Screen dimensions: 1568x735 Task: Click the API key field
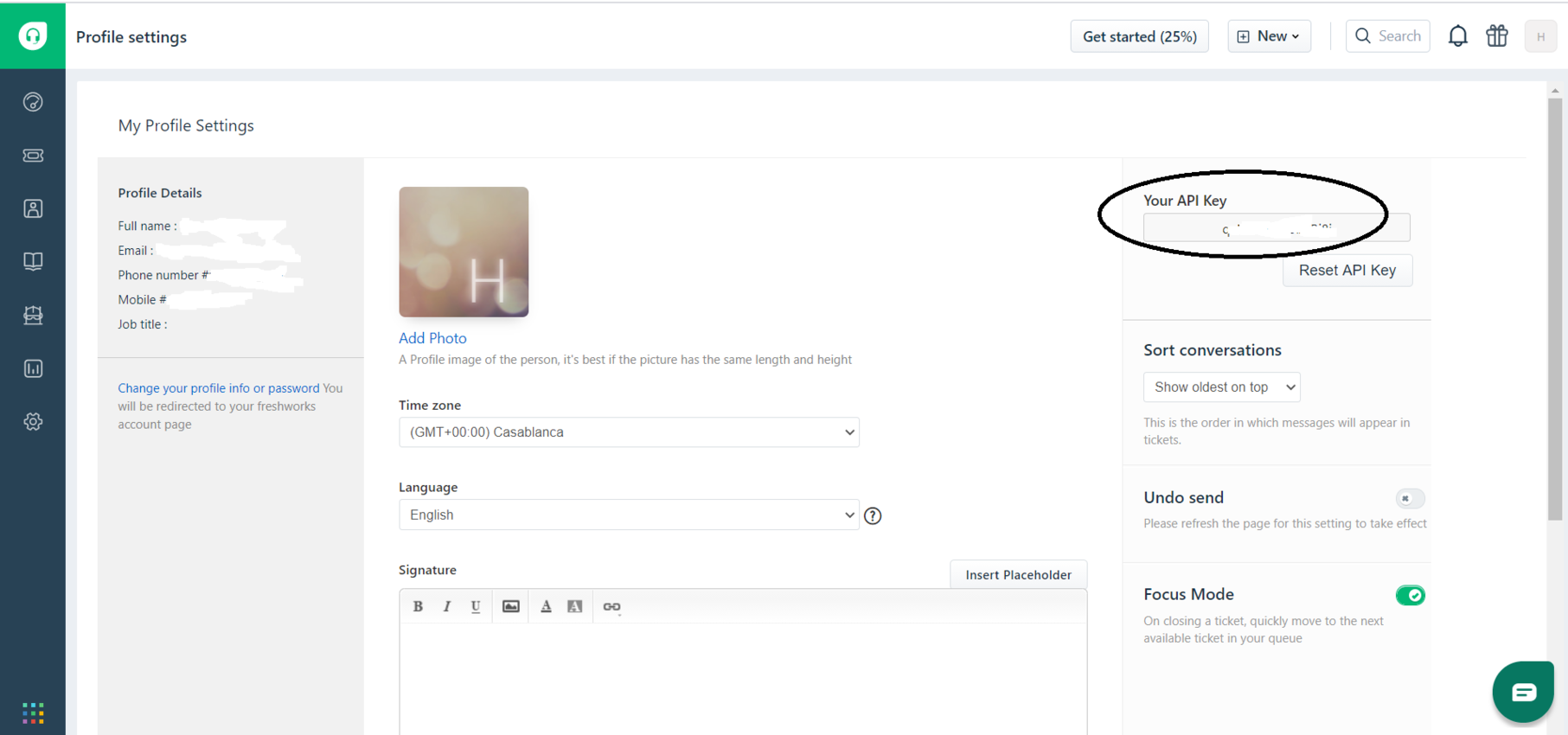[1277, 227]
